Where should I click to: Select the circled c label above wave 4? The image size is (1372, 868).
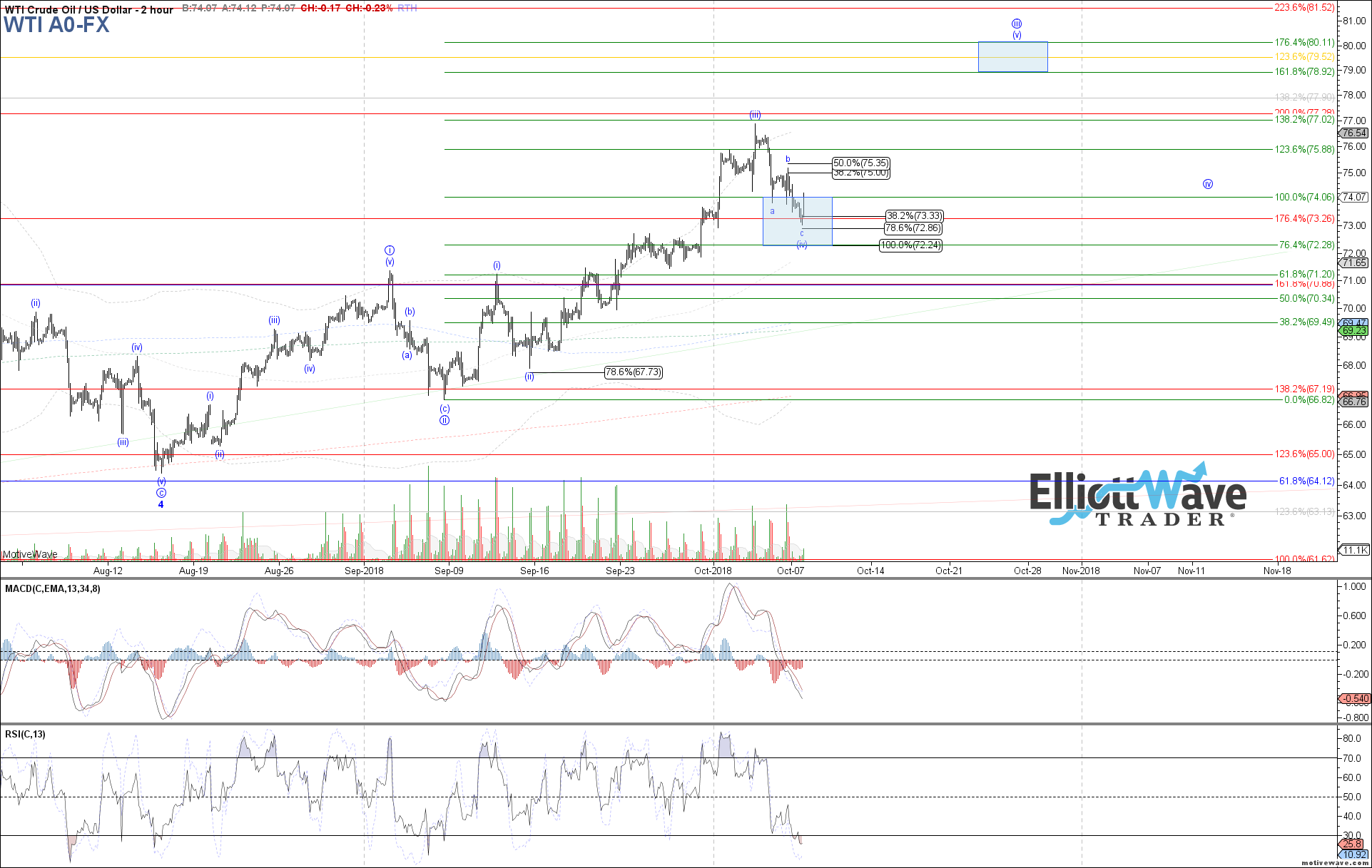click(161, 493)
